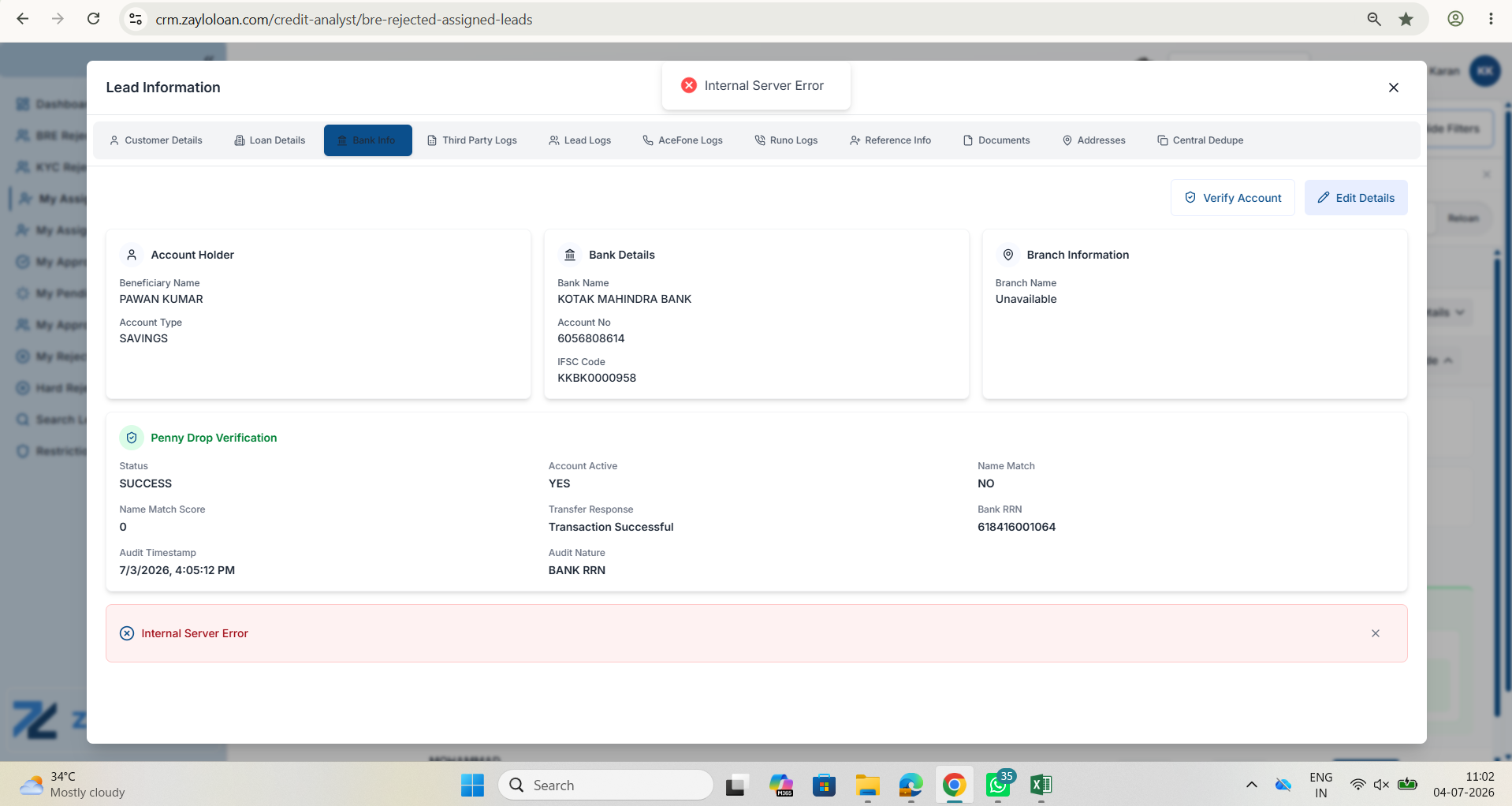Open Excel from the taskbar
Image resolution: width=1512 pixels, height=806 pixels.
1041,785
